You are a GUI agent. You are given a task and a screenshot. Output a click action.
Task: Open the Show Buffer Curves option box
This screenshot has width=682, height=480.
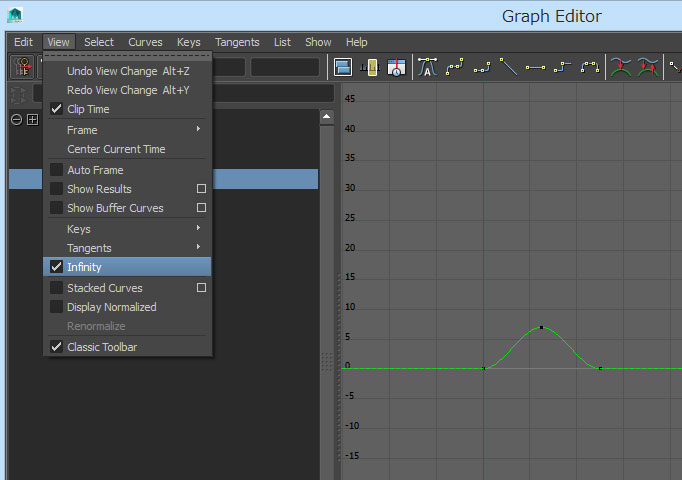[201, 208]
